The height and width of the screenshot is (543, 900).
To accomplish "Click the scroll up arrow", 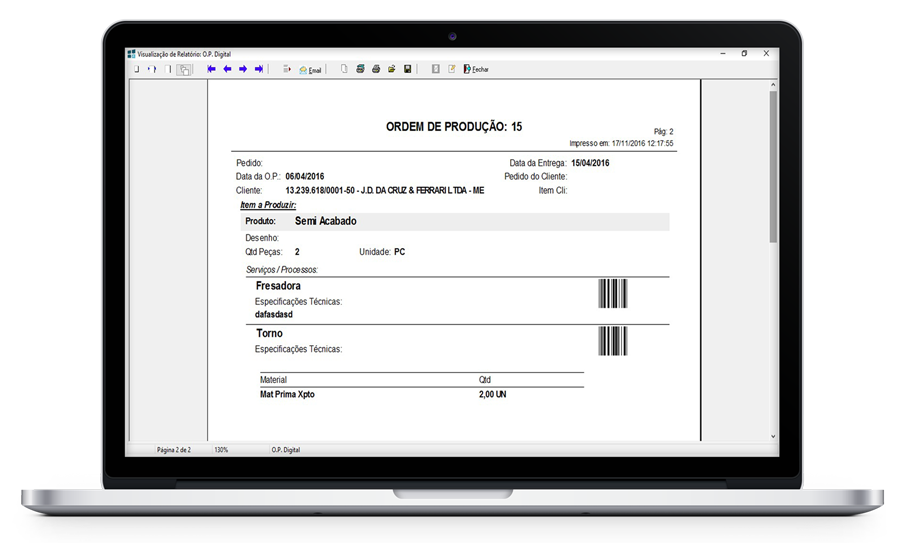I will [x=773, y=85].
